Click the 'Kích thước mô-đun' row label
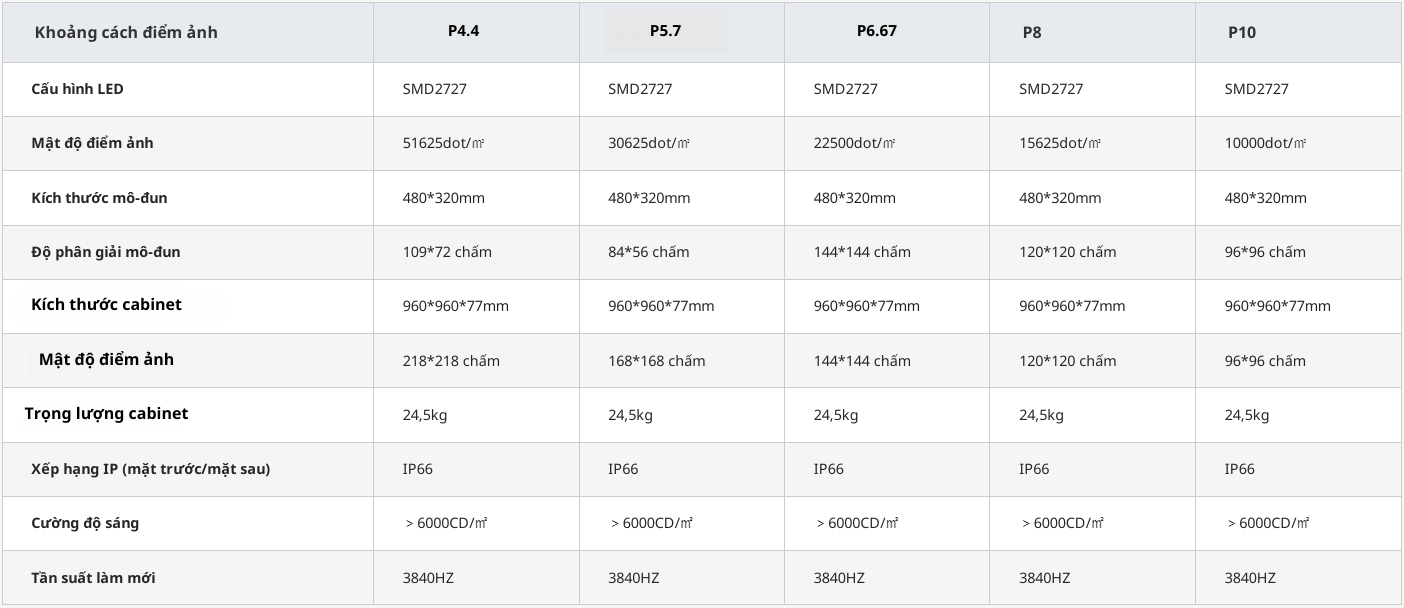 click(99, 198)
